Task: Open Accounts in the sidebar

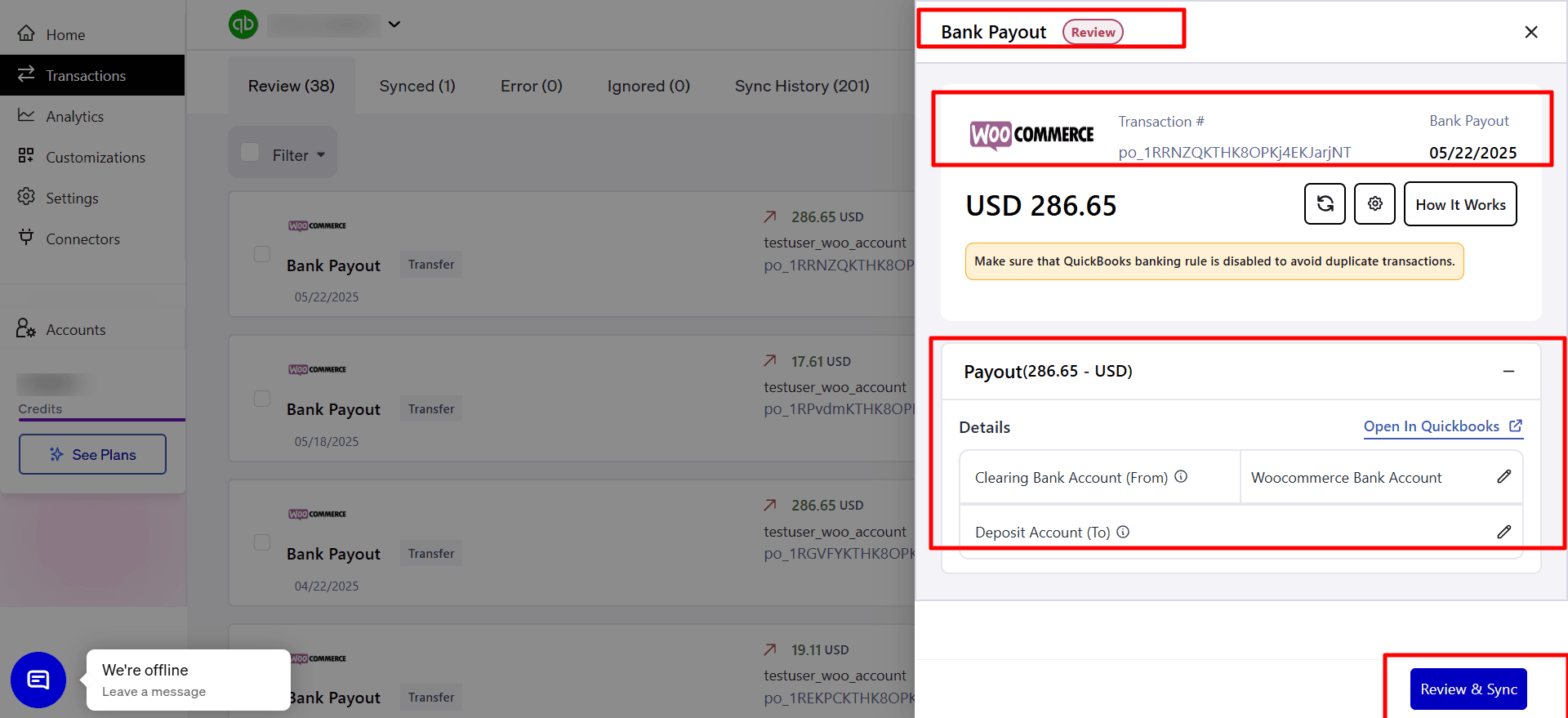Action: pos(92,329)
